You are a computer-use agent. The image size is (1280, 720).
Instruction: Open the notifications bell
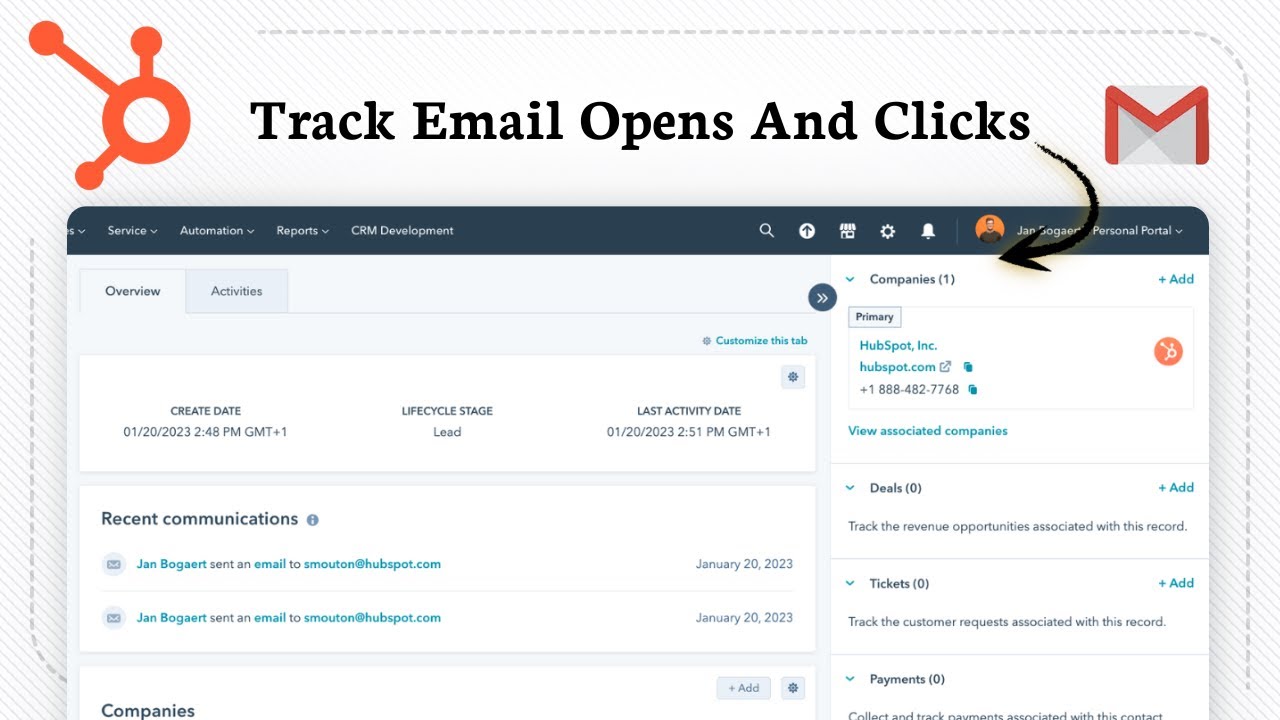point(928,231)
